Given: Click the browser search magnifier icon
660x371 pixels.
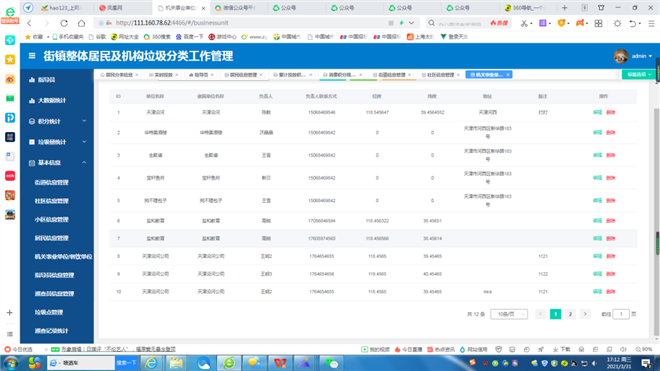Looking at the screenshot, I should [431, 23].
